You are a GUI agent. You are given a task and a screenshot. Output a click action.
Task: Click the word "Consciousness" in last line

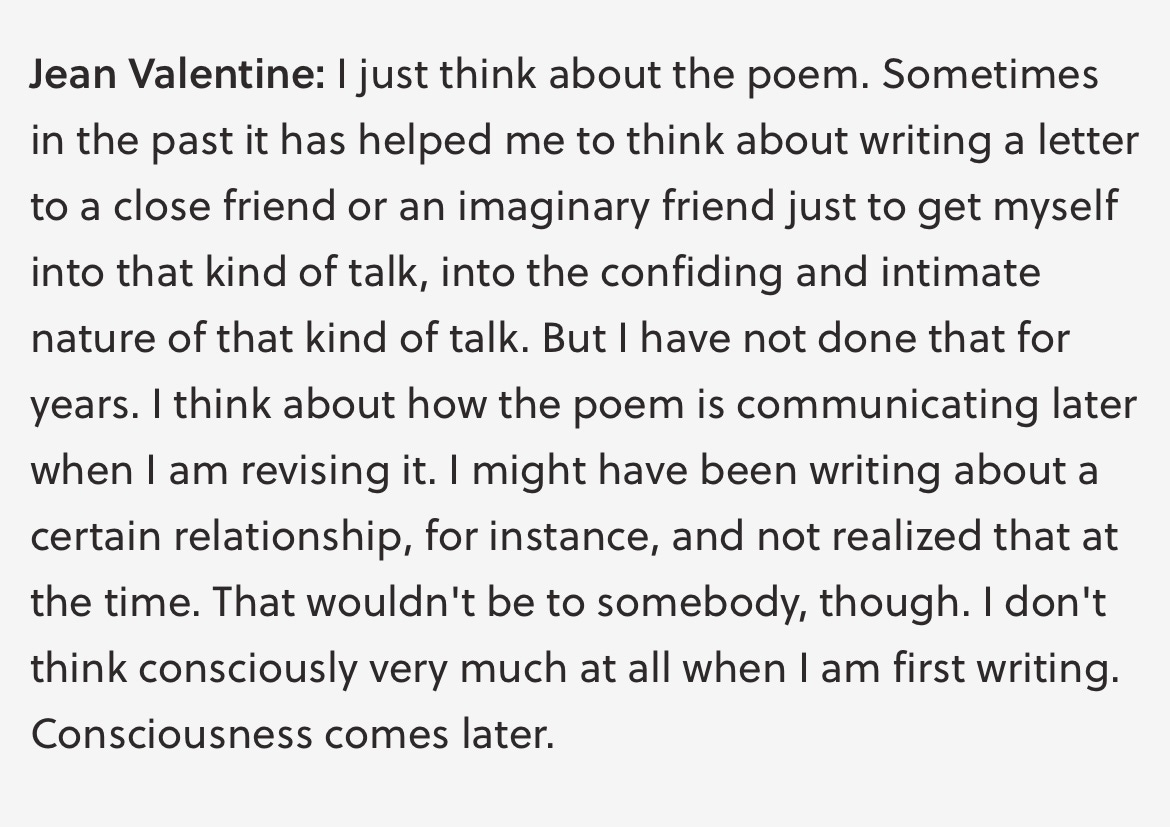(x=172, y=734)
